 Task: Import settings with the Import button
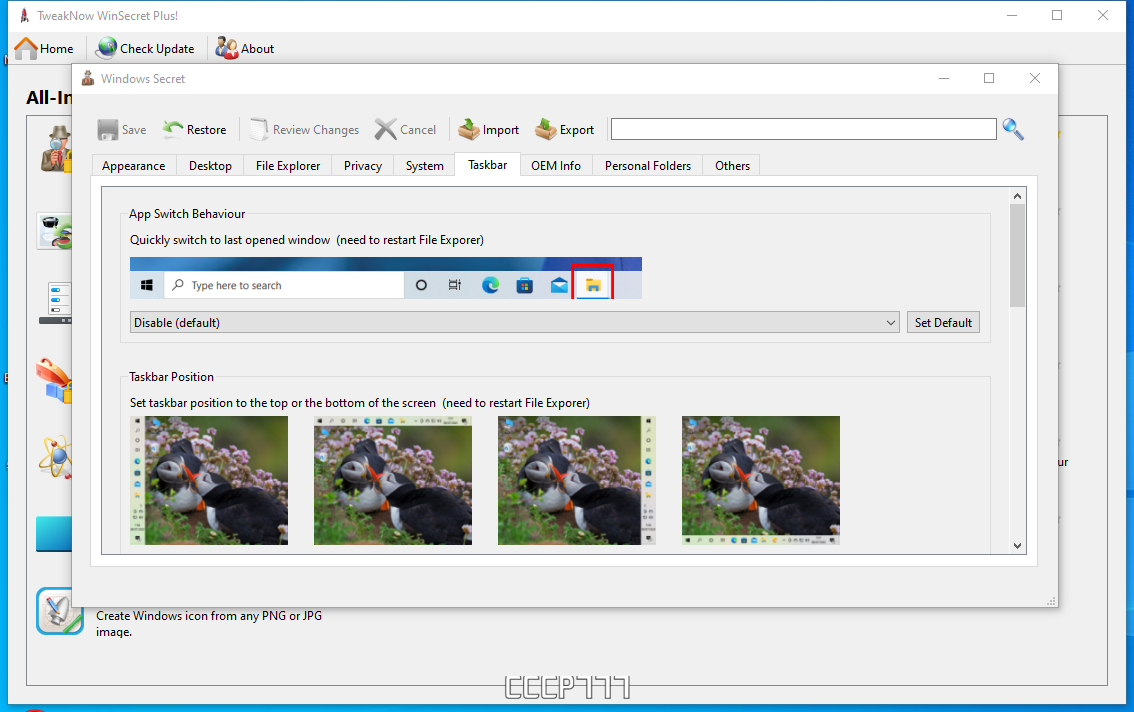(488, 130)
